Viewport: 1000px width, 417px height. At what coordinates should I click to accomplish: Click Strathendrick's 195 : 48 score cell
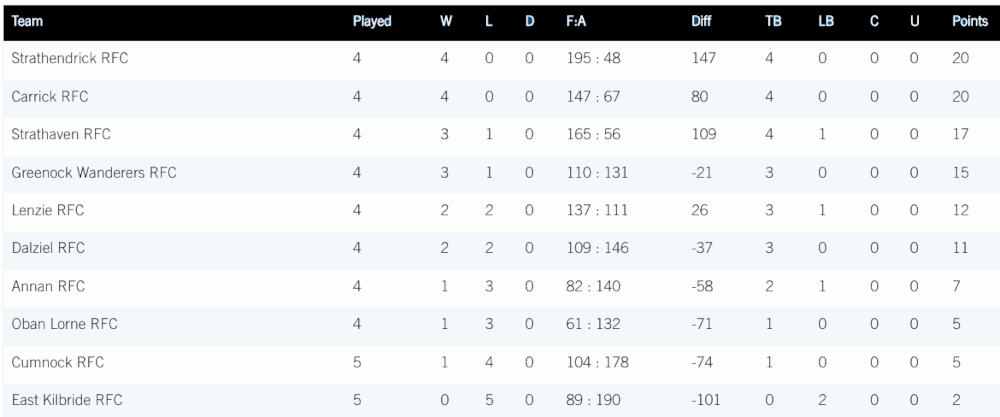[x=592, y=59]
